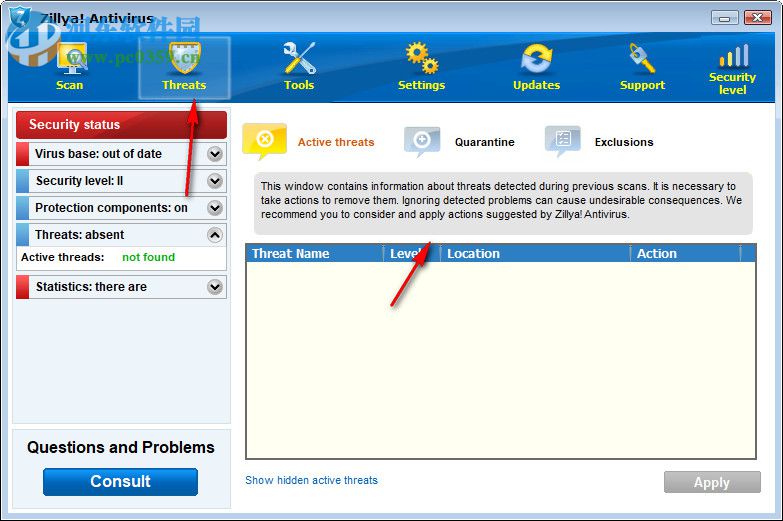The height and width of the screenshot is (521, 783).
Task: Sort by Location column header
Action: click(535, 253)
